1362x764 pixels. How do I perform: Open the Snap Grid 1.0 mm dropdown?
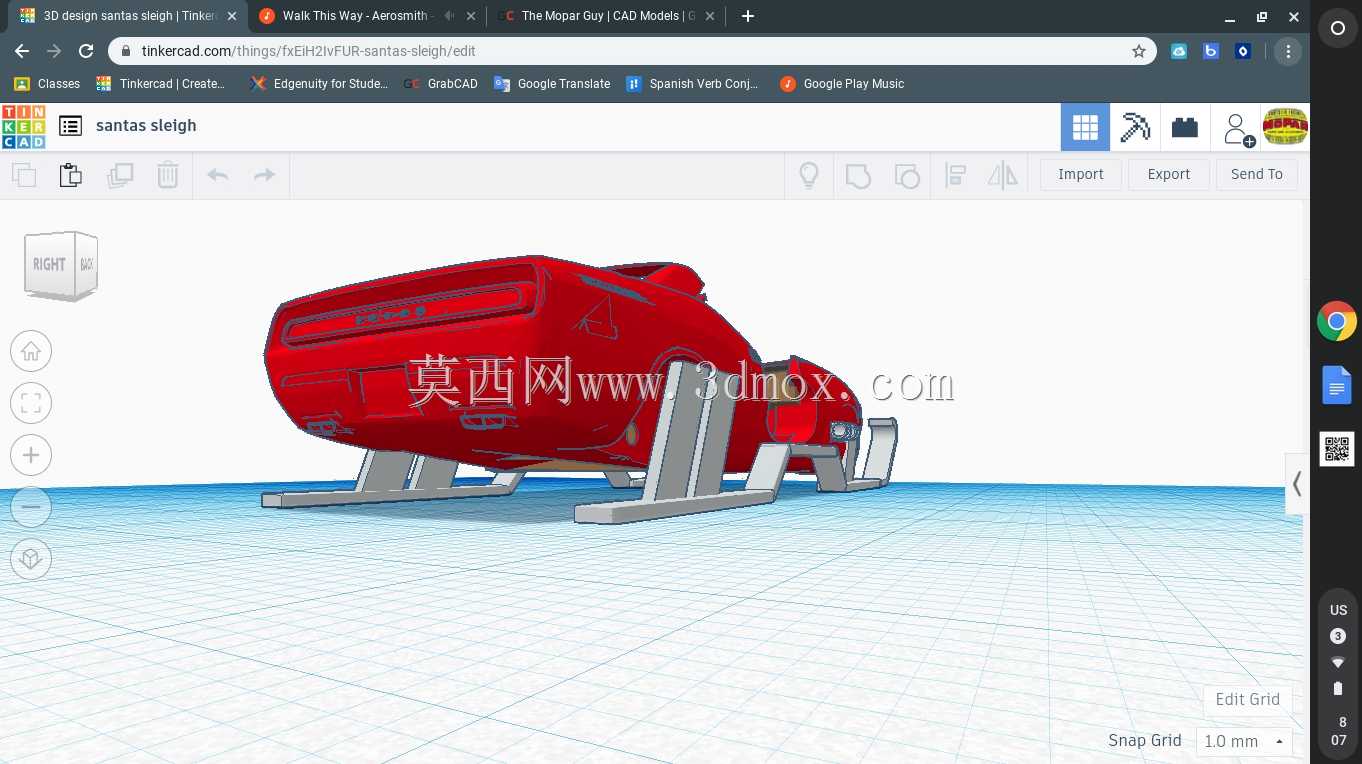pos(1244,742)
